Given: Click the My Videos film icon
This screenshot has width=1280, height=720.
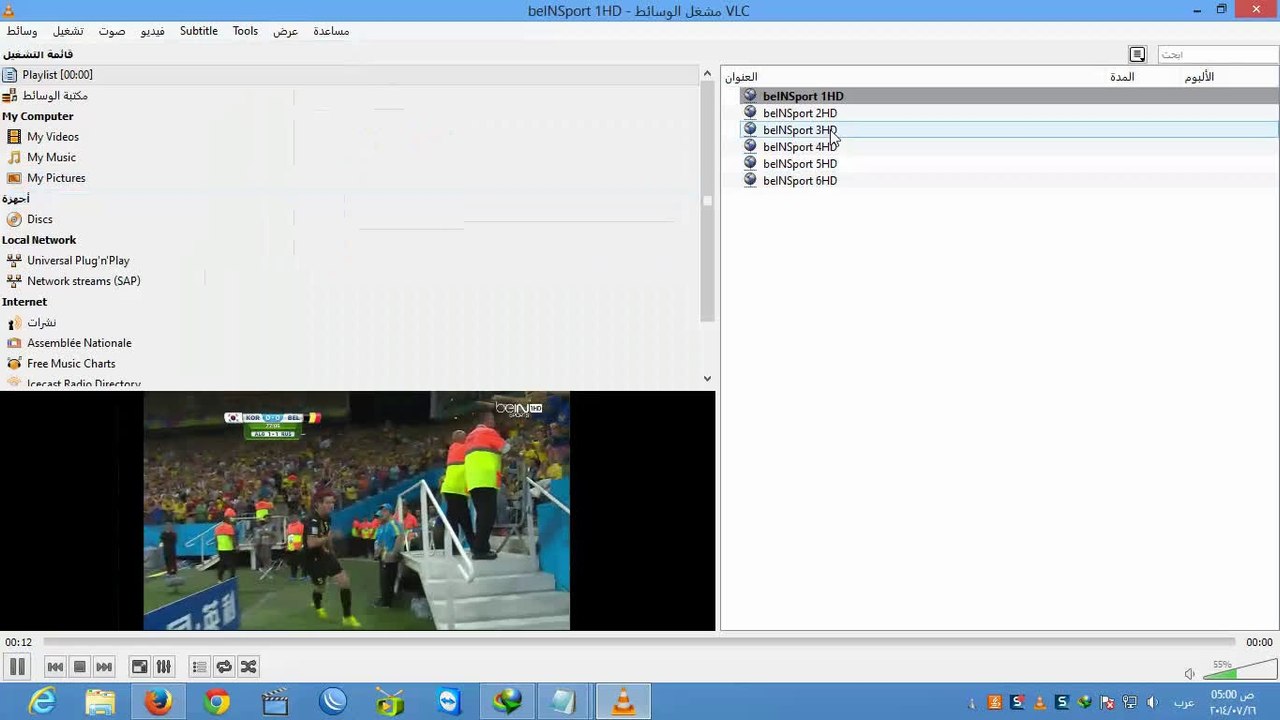Looking at the screenshot, I should click(14, 137).
